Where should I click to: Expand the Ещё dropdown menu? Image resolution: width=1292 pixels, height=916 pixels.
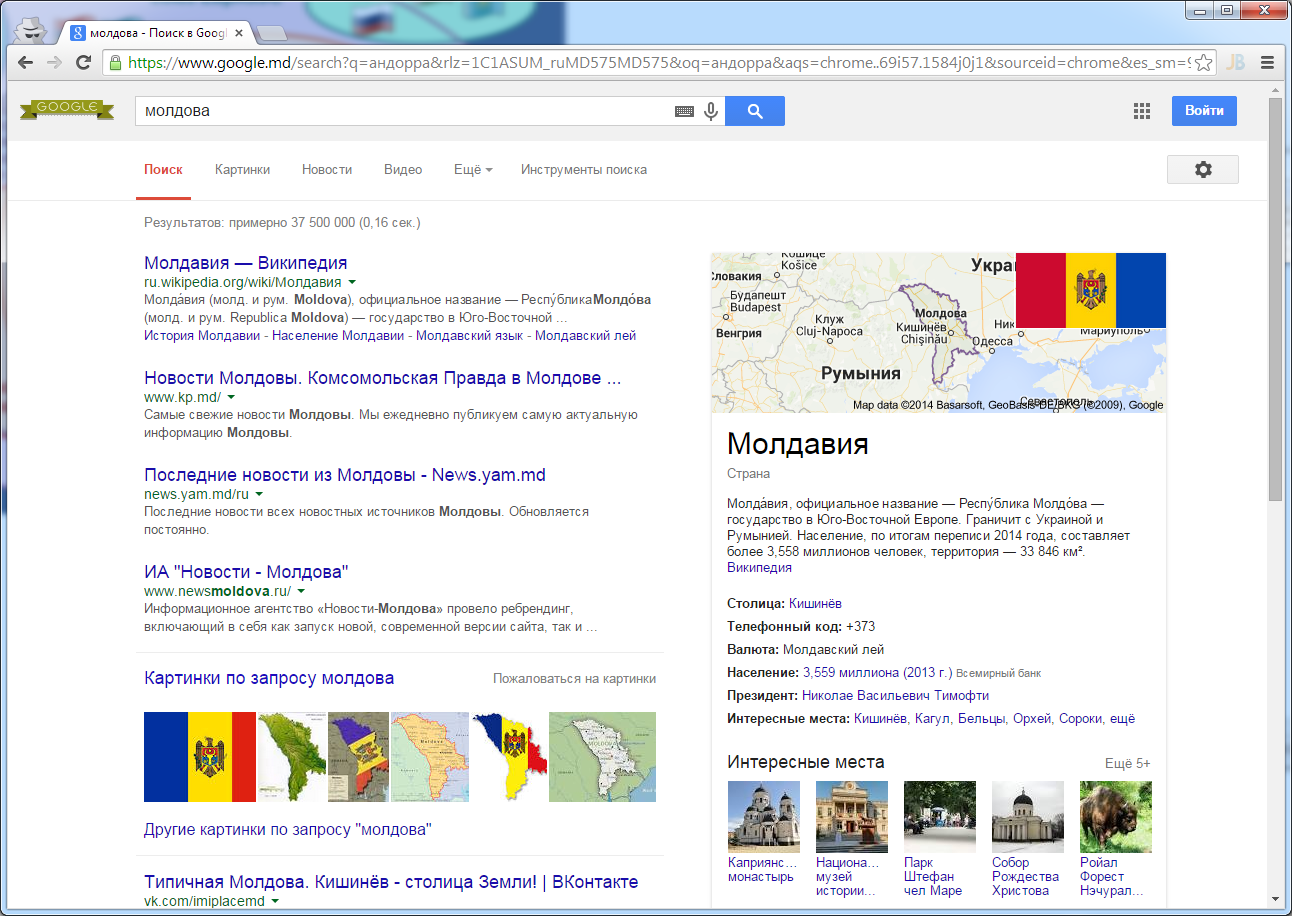pos(472,170)
